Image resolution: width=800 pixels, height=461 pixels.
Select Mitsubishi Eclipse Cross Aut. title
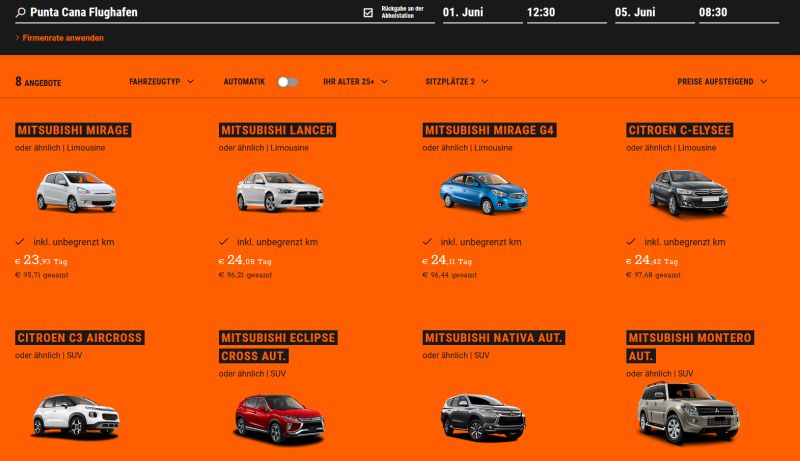(x=278, y=347)
